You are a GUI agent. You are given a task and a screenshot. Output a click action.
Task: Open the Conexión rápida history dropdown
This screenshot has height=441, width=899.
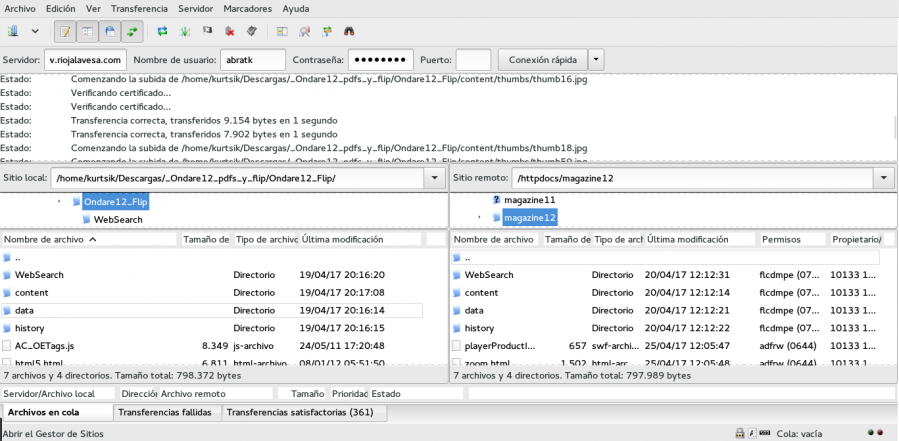coord(596,60)
